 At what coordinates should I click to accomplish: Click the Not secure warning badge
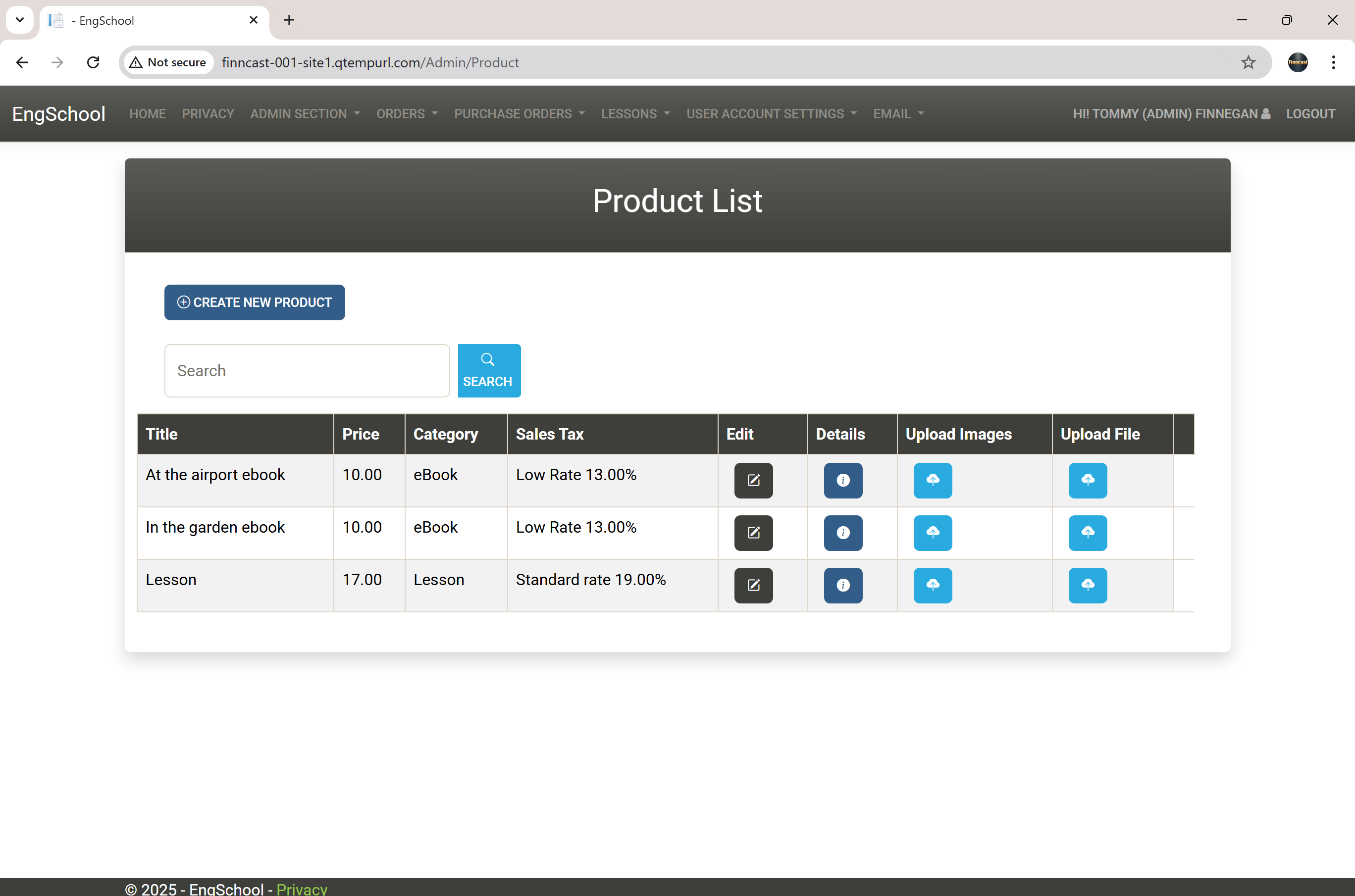pos(167,62)
